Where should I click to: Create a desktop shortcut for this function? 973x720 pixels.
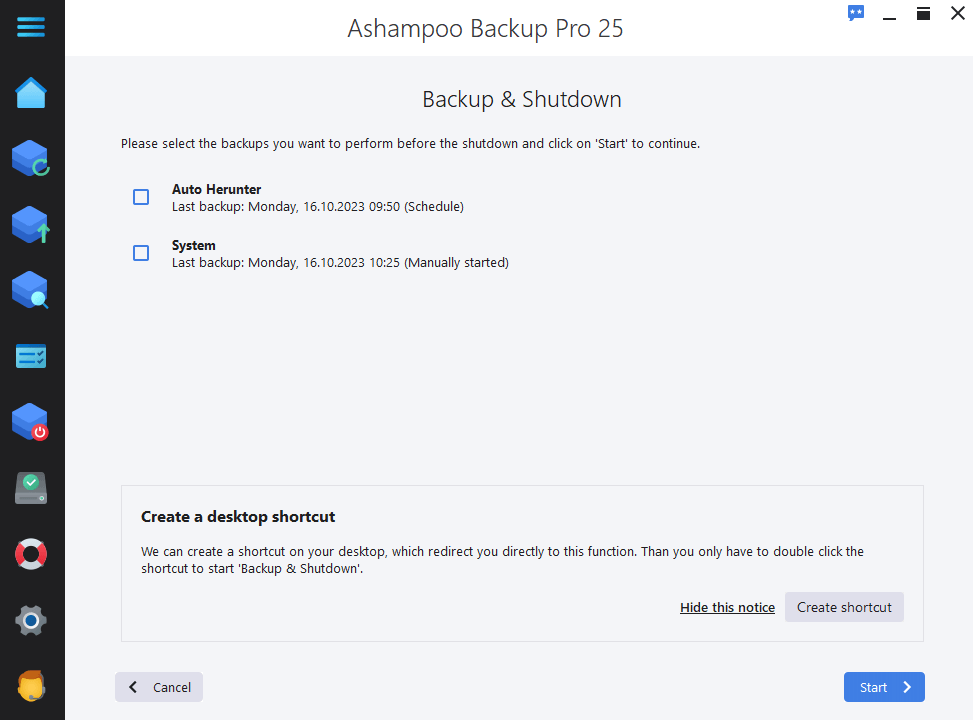pos(843,606)
